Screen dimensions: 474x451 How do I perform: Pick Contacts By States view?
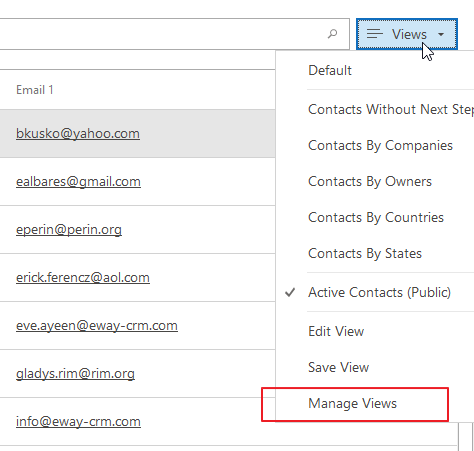365,254
